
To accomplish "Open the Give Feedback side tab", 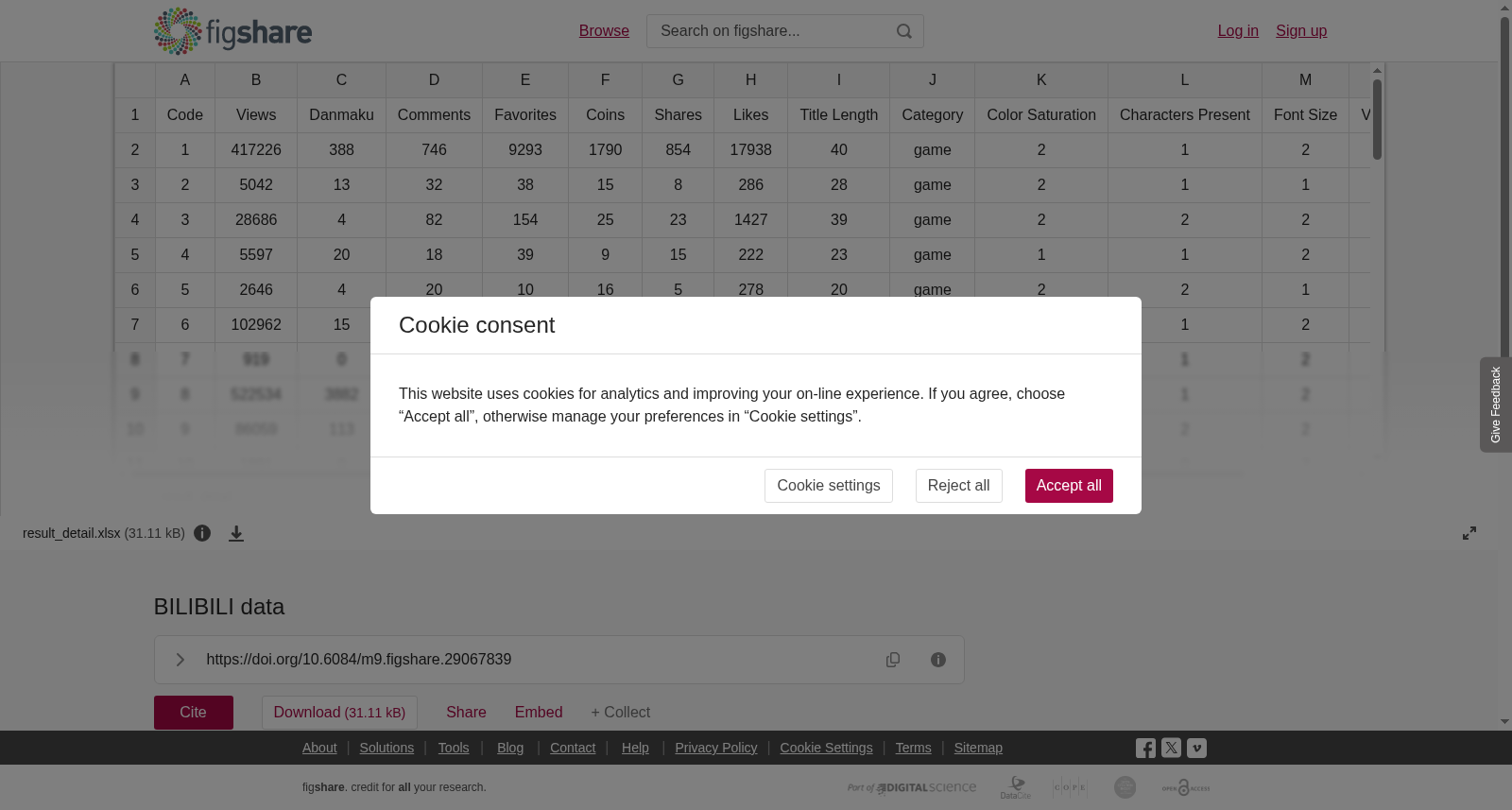I will pyautogui.click(x=1496, y=405).
